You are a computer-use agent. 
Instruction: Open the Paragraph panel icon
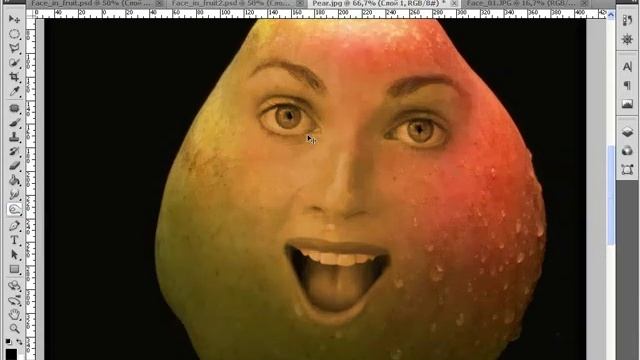click(x=627, y=85)
